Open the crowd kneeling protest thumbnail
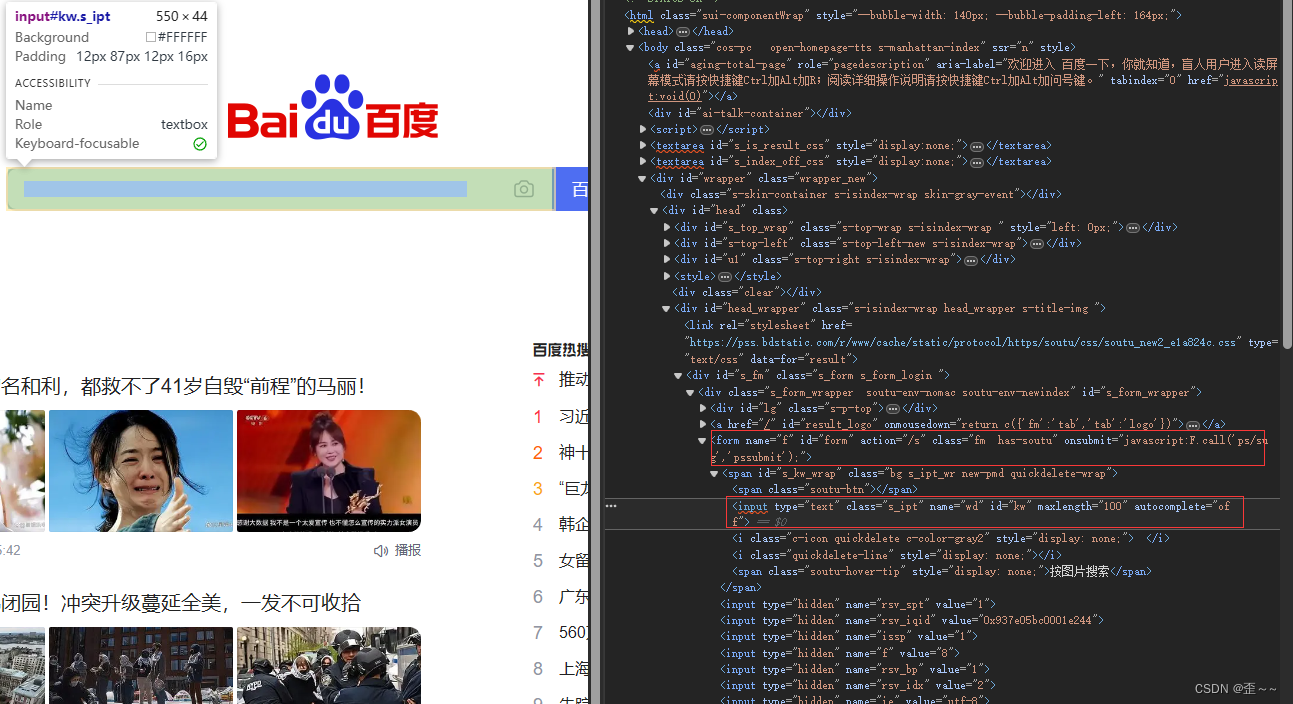Viewport: 1293px width, 704px height. (x=141, y=665)
